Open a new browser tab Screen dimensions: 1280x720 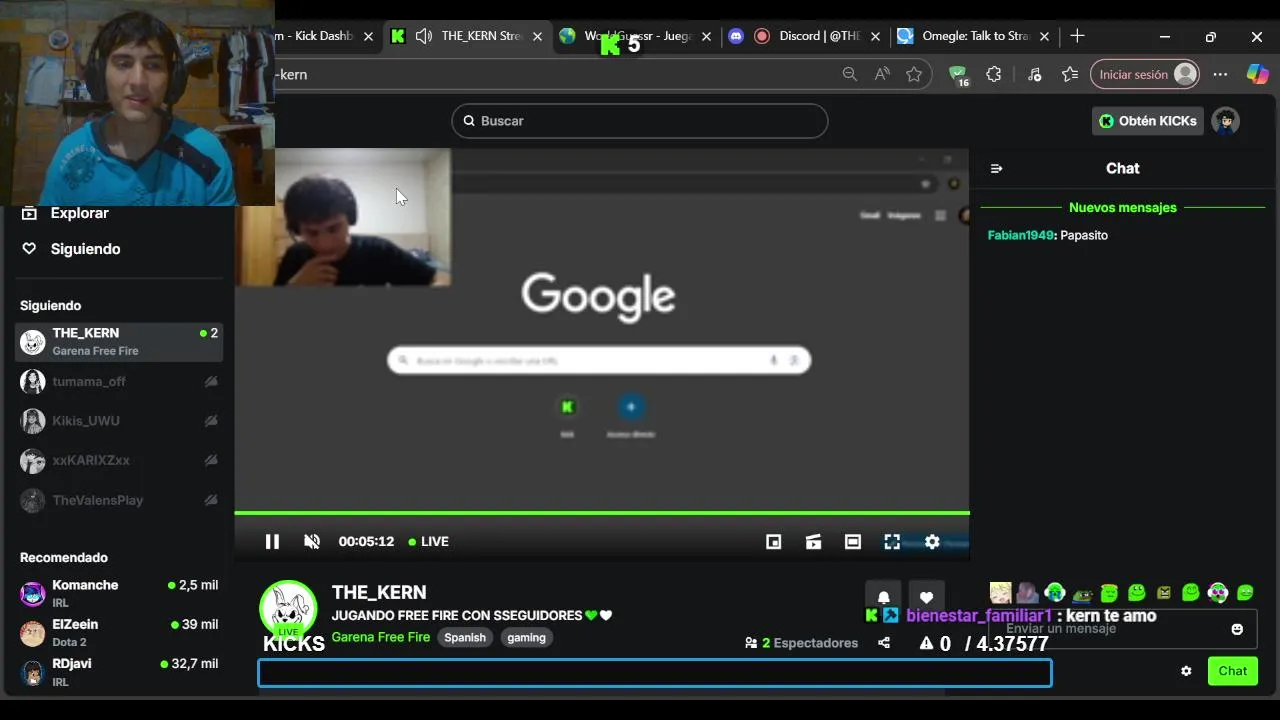(x=1077, y=36)
